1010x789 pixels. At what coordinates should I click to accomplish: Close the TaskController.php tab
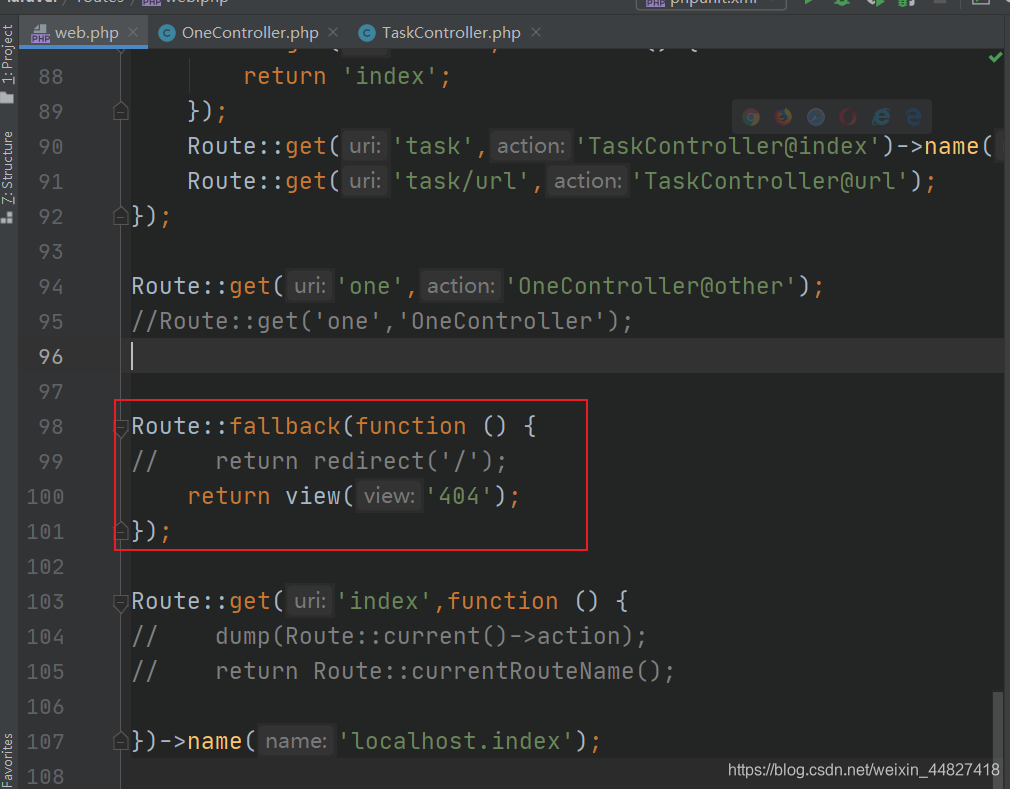point(536,32)
